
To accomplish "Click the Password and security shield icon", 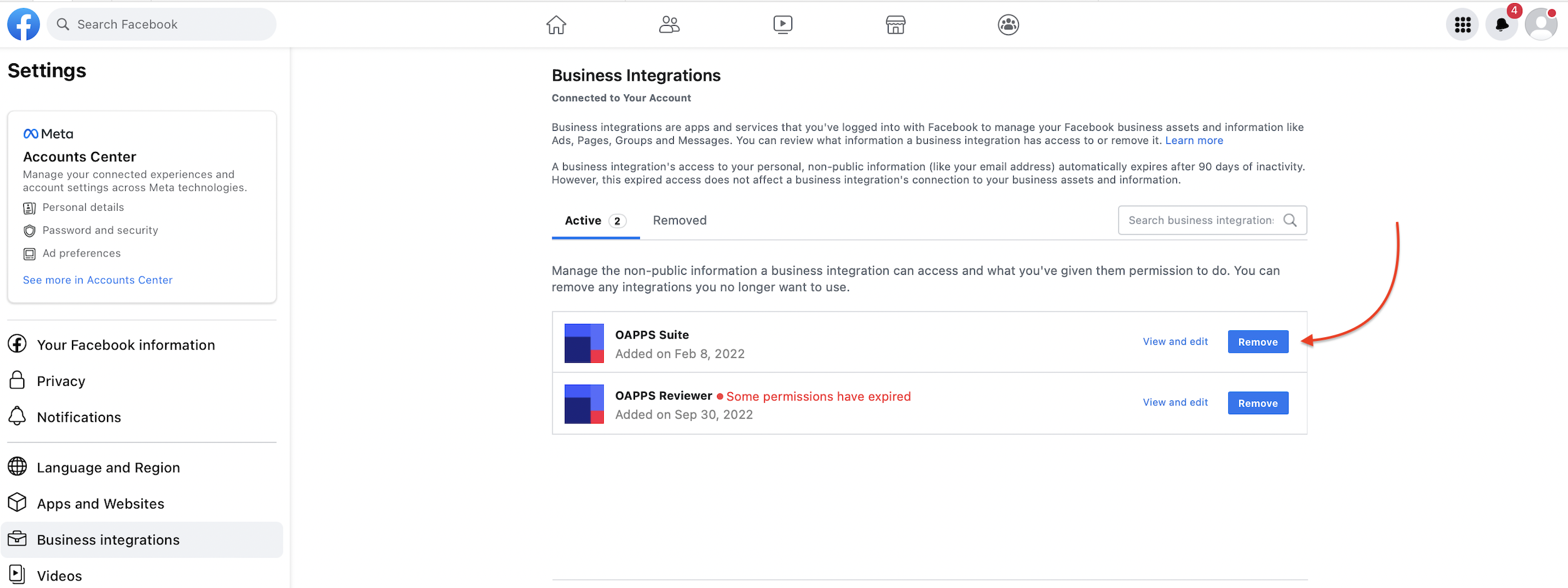I will click(x=29, y=231).
